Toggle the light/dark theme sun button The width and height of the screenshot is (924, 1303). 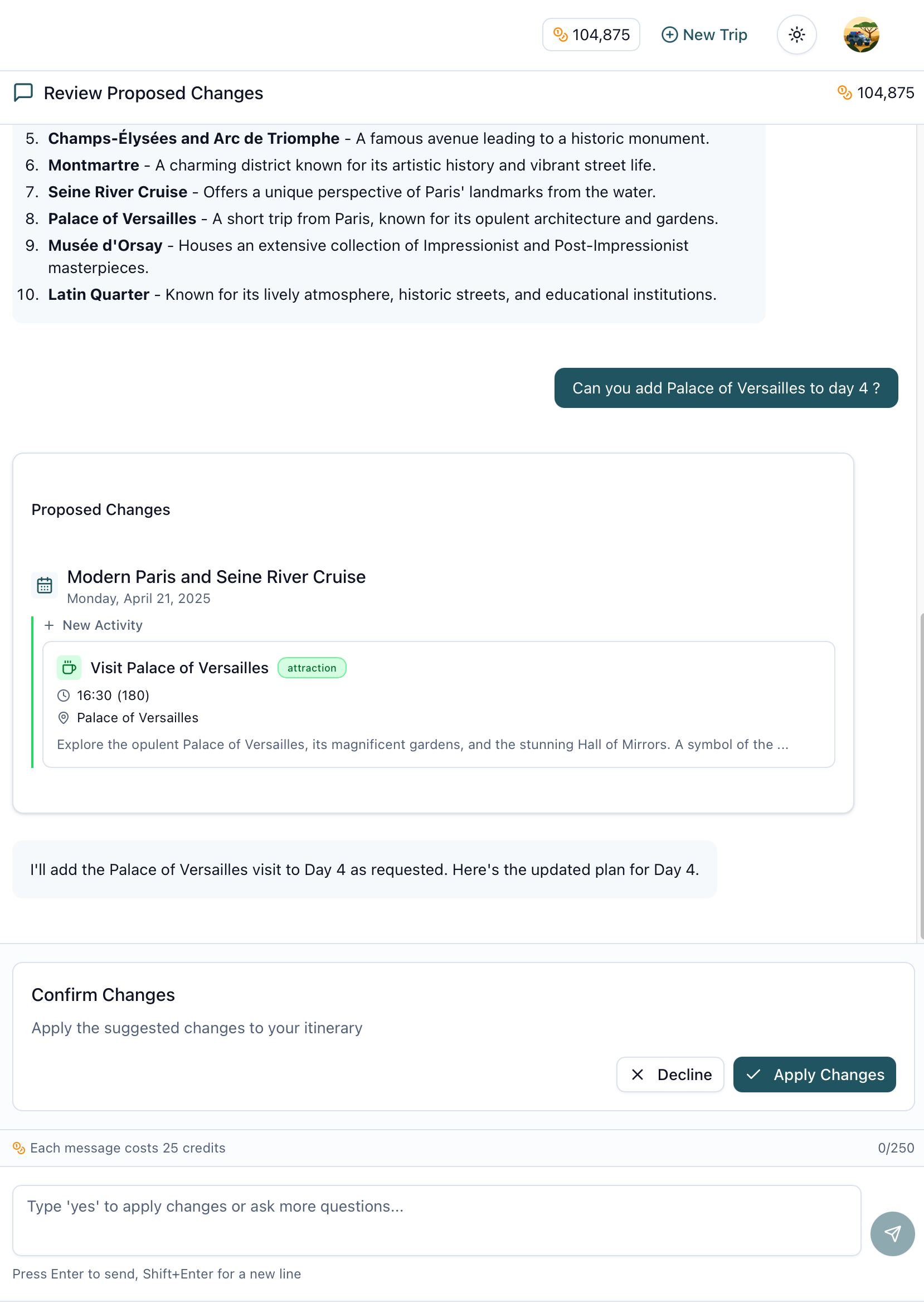(x=796, y=35)
